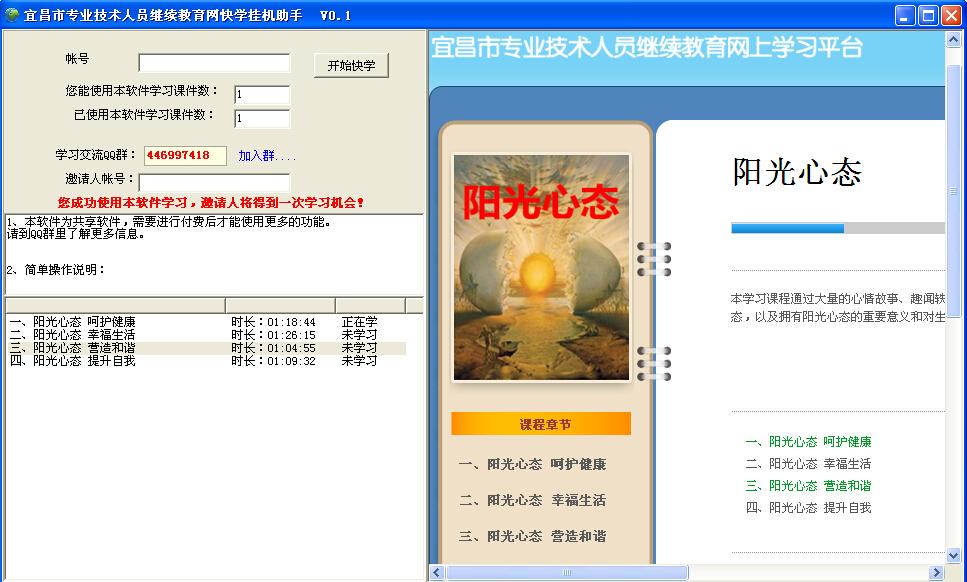The image size is (967, 582).
Task: Open the 加入群 link
Action: 266,156
